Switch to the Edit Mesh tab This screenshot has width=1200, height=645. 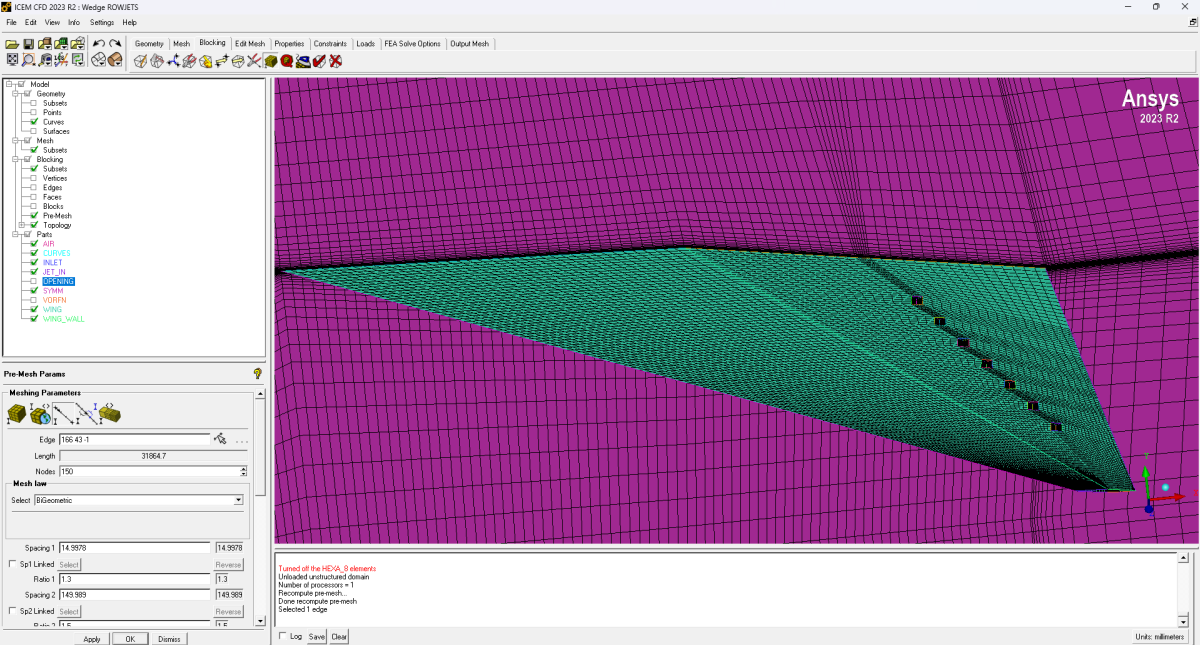tap(250, 44)
